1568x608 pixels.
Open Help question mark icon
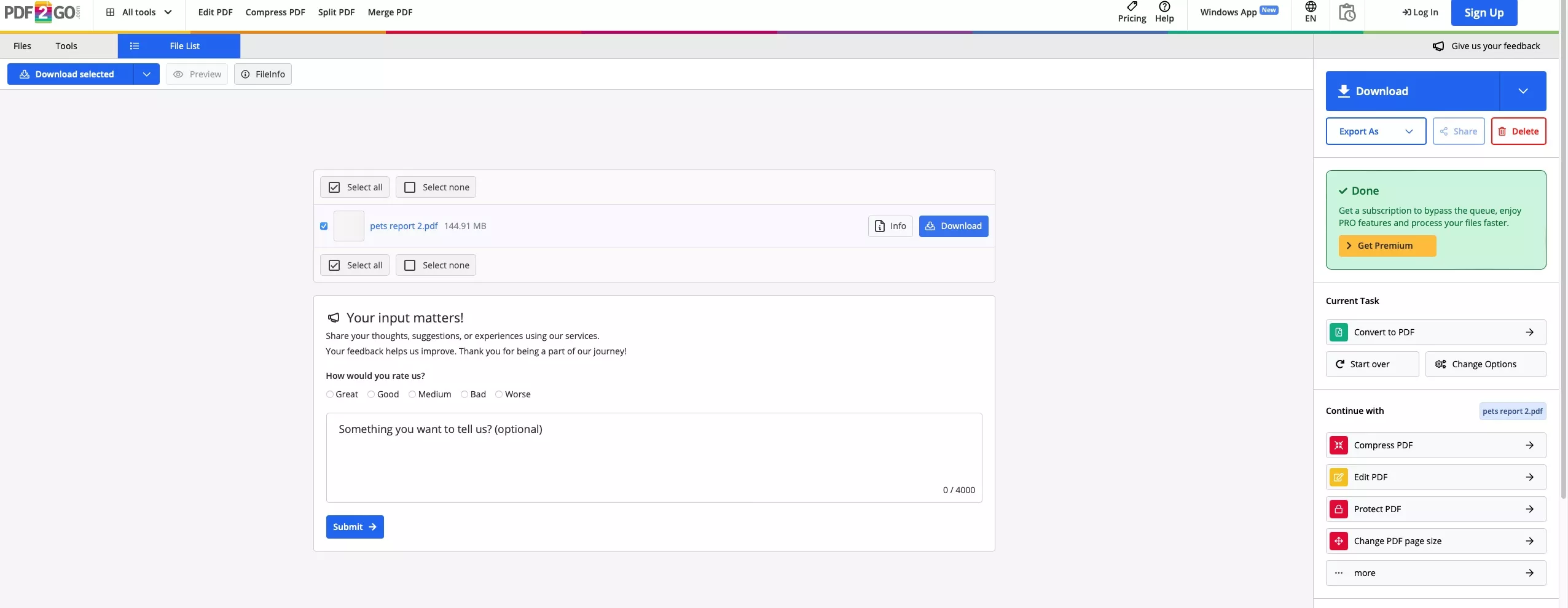pos(1164,7)
